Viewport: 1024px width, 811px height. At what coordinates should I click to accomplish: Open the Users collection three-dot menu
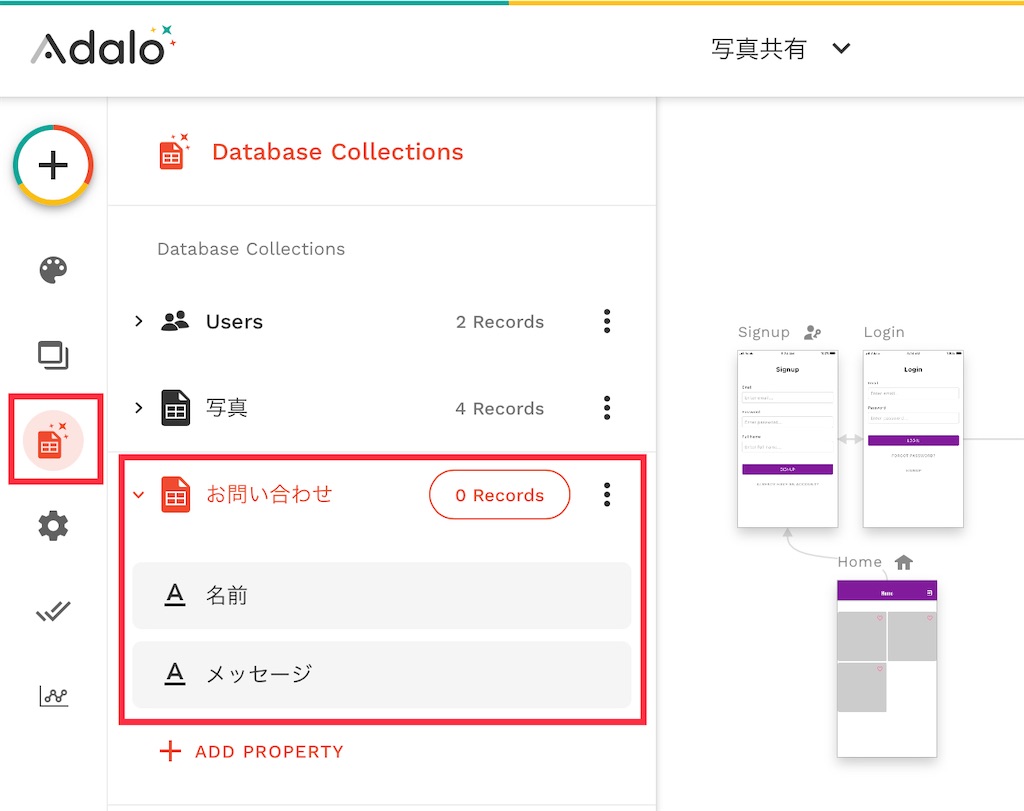tap(607, 321)
